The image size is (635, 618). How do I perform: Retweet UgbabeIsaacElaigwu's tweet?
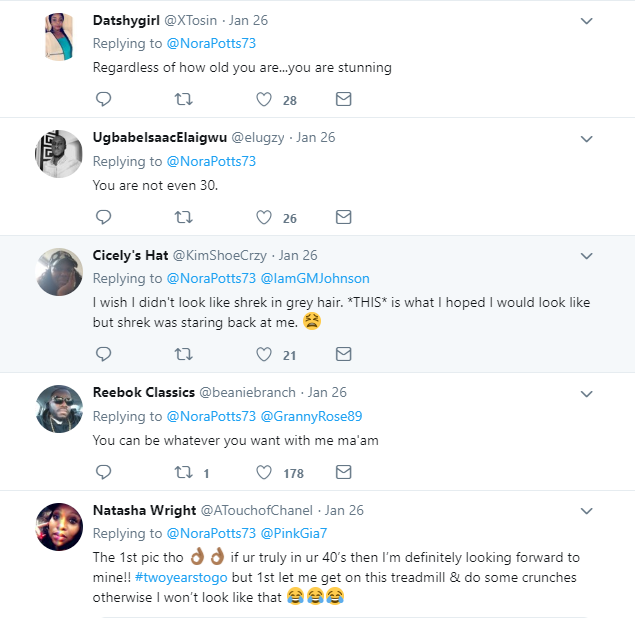point(183,217)
